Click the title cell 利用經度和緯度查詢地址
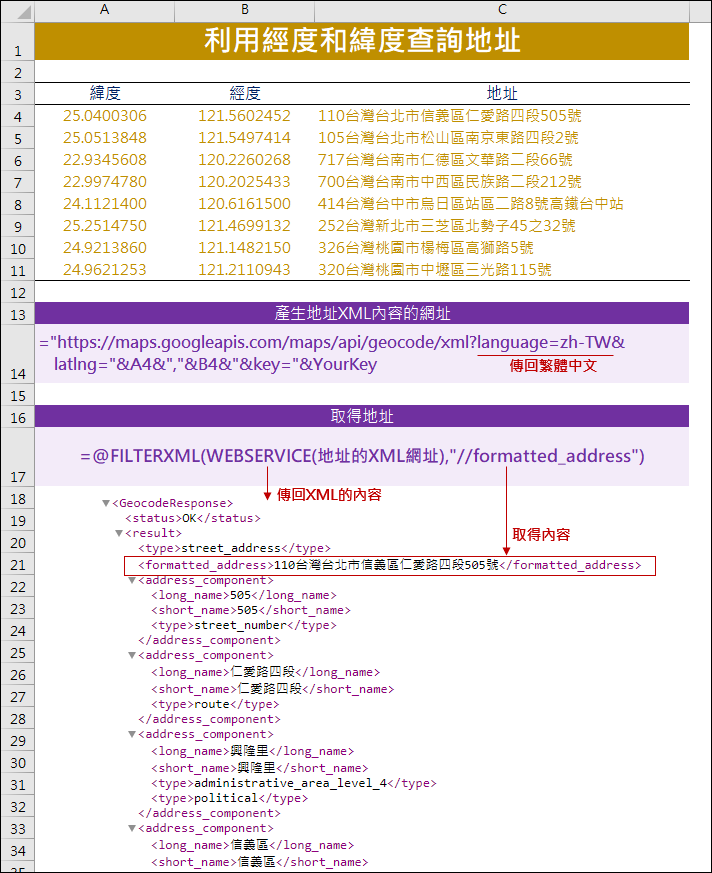 click(362, 41)
